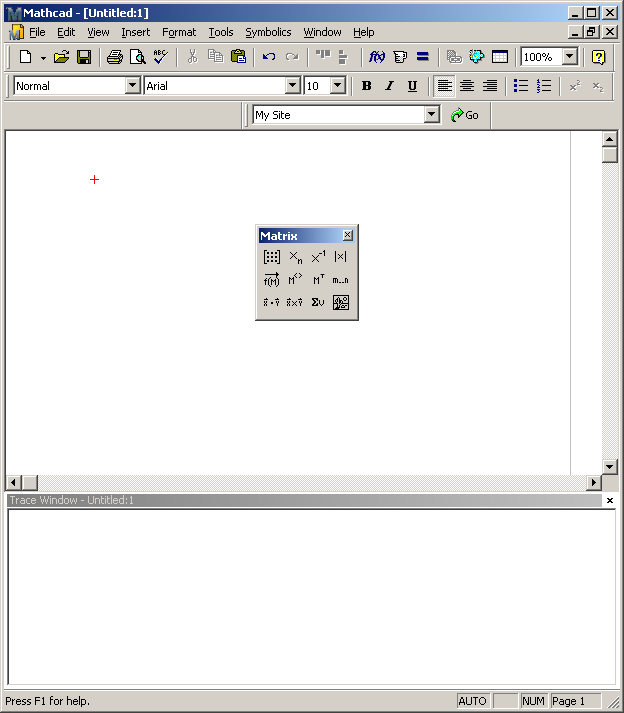Image resolution: width=624 pixels, height=713 pixels.
Task: Open the Edit menu
Action: click(66, 32)
